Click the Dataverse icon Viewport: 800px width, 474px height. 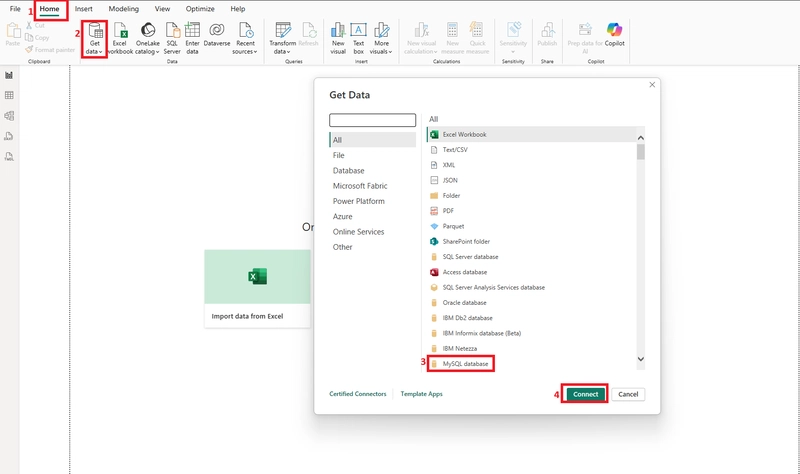216,36
